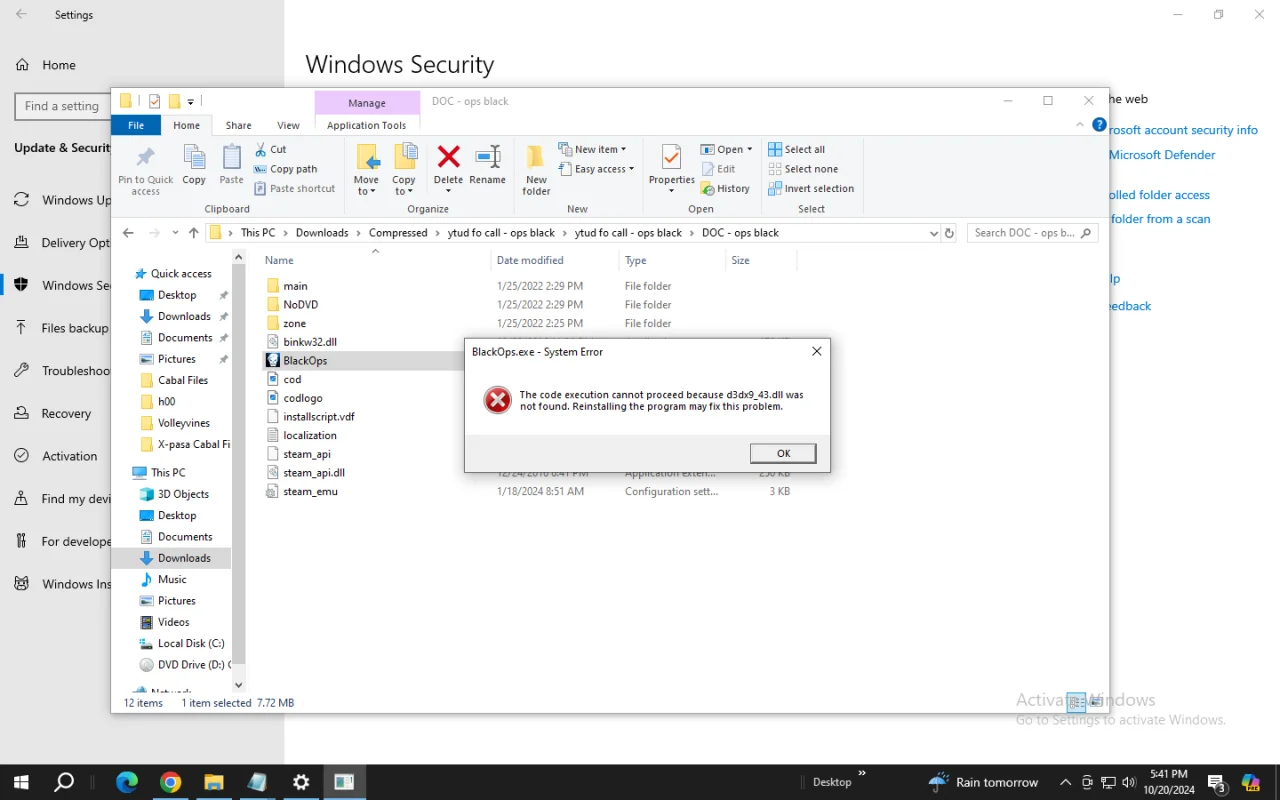The image size is (1280, 800).
Task: Click Select none in the ribbon
Action: [803, 169]
